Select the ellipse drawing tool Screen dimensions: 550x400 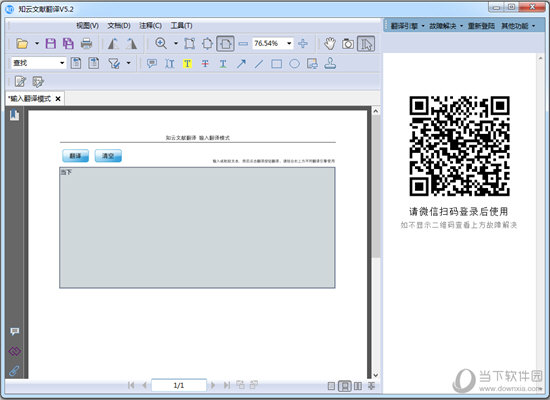tap(294, 64)
